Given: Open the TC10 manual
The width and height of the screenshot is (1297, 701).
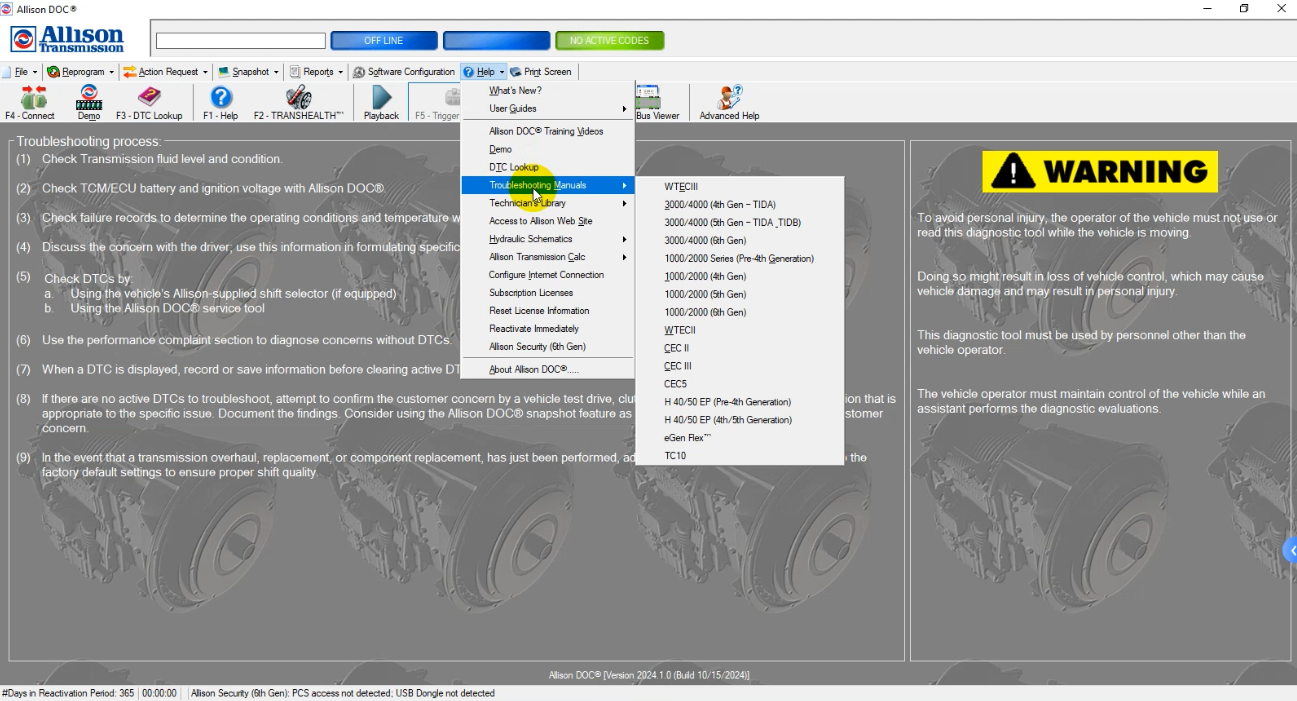Looking at the screenshot, I should pos(740,456).
